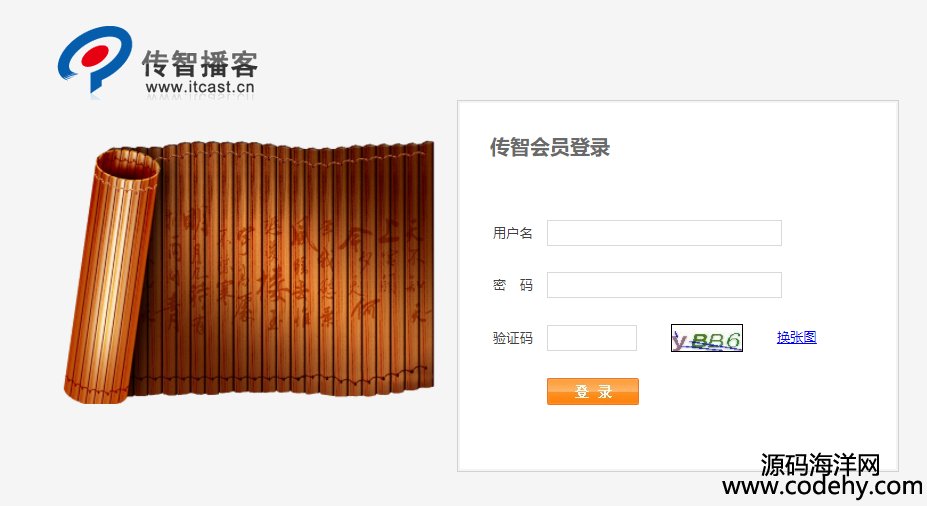927x506 pixels.
Task: Click the 密码 label
Action: point(513,285)
